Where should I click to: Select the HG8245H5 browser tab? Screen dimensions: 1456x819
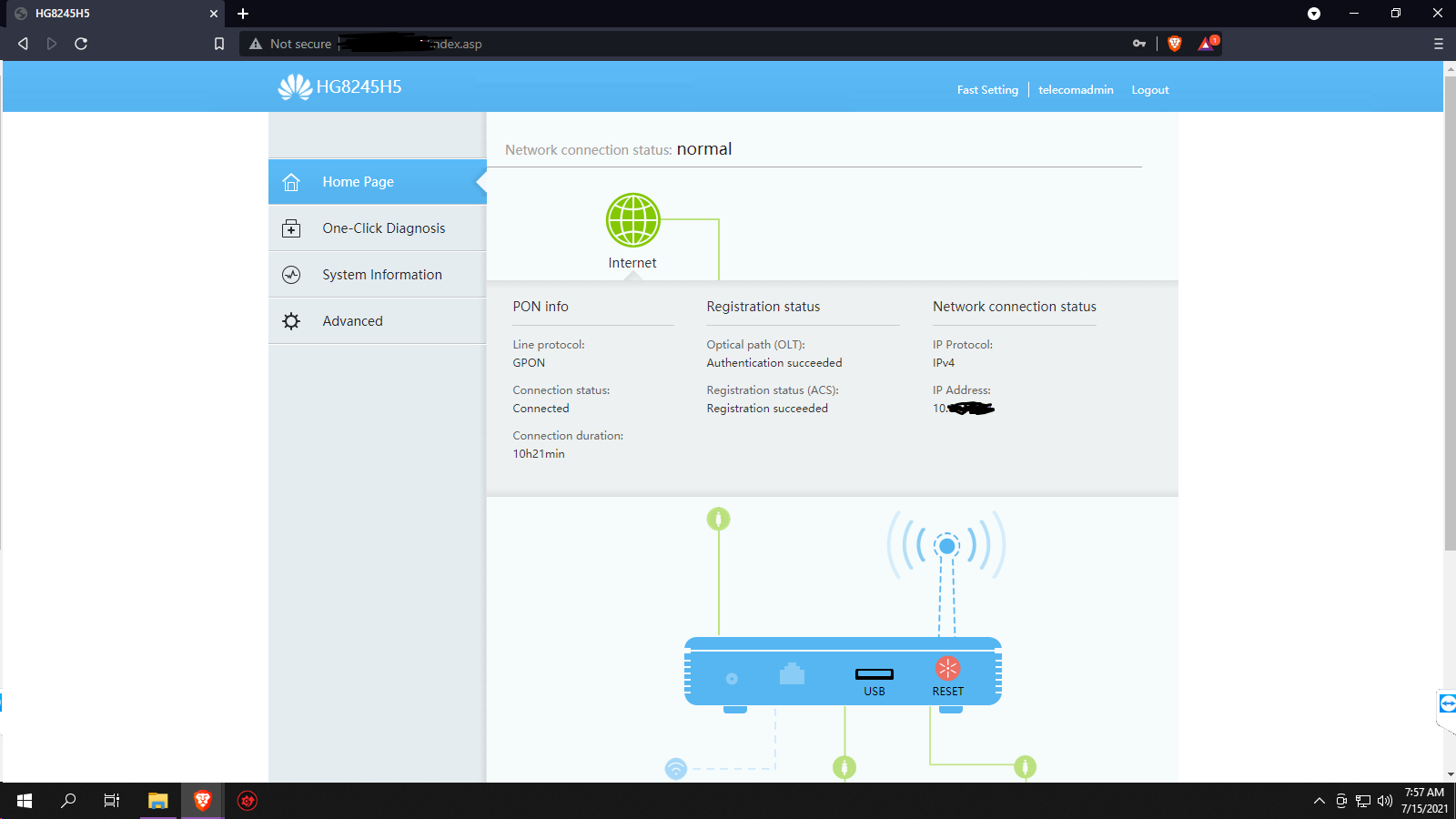pyautogui.click(x=114, y=14)
